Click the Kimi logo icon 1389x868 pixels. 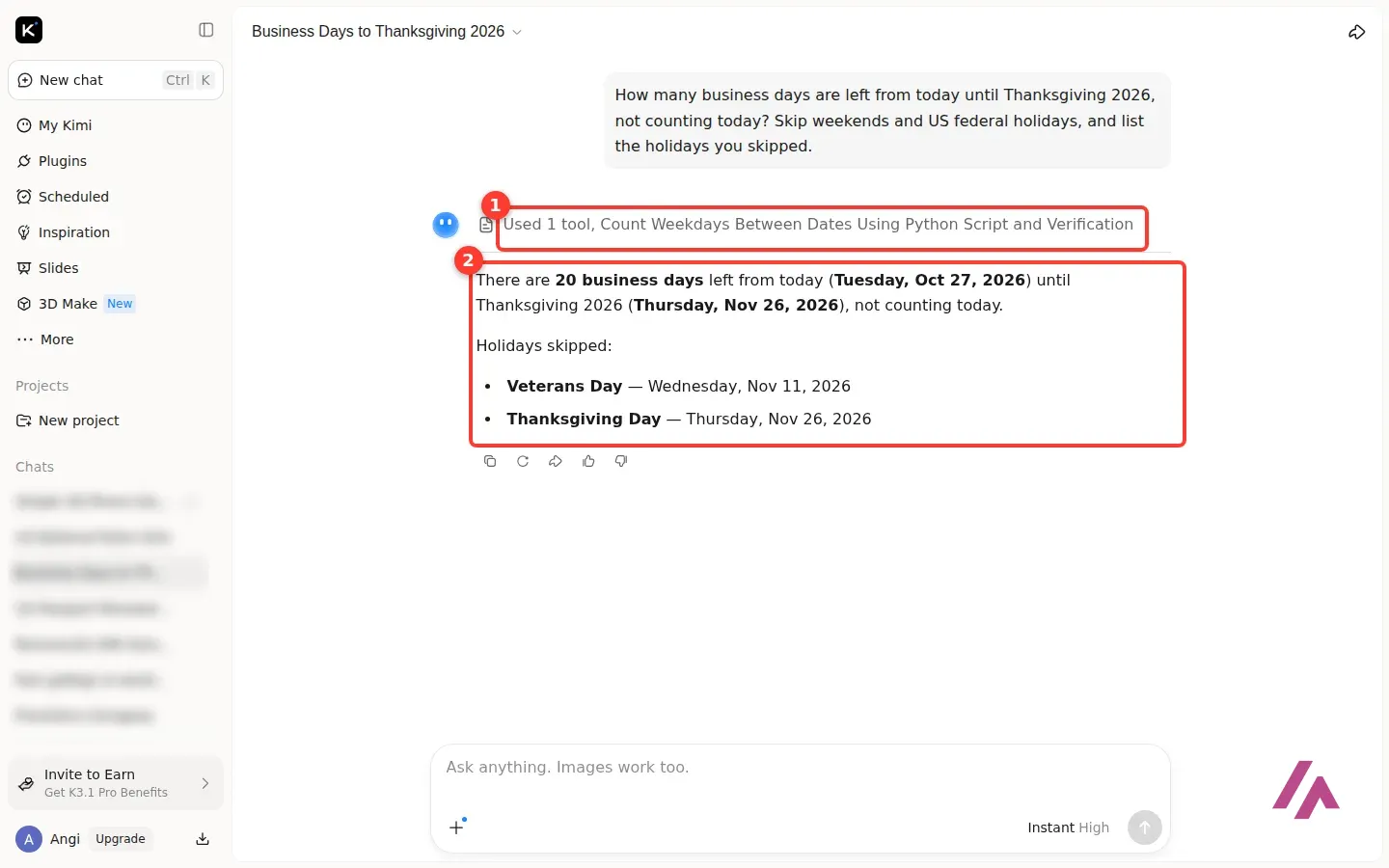click(29, 30)
